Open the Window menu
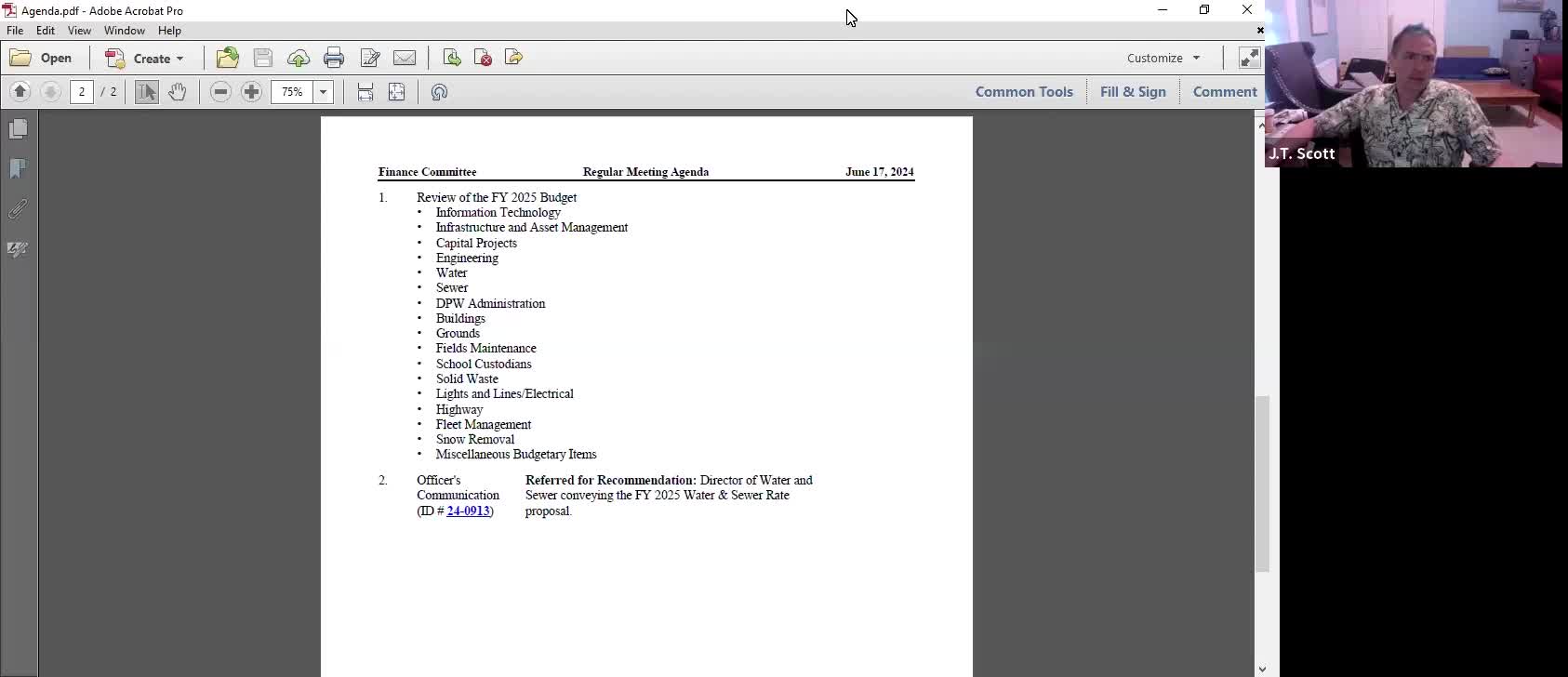 click(125, 31)
